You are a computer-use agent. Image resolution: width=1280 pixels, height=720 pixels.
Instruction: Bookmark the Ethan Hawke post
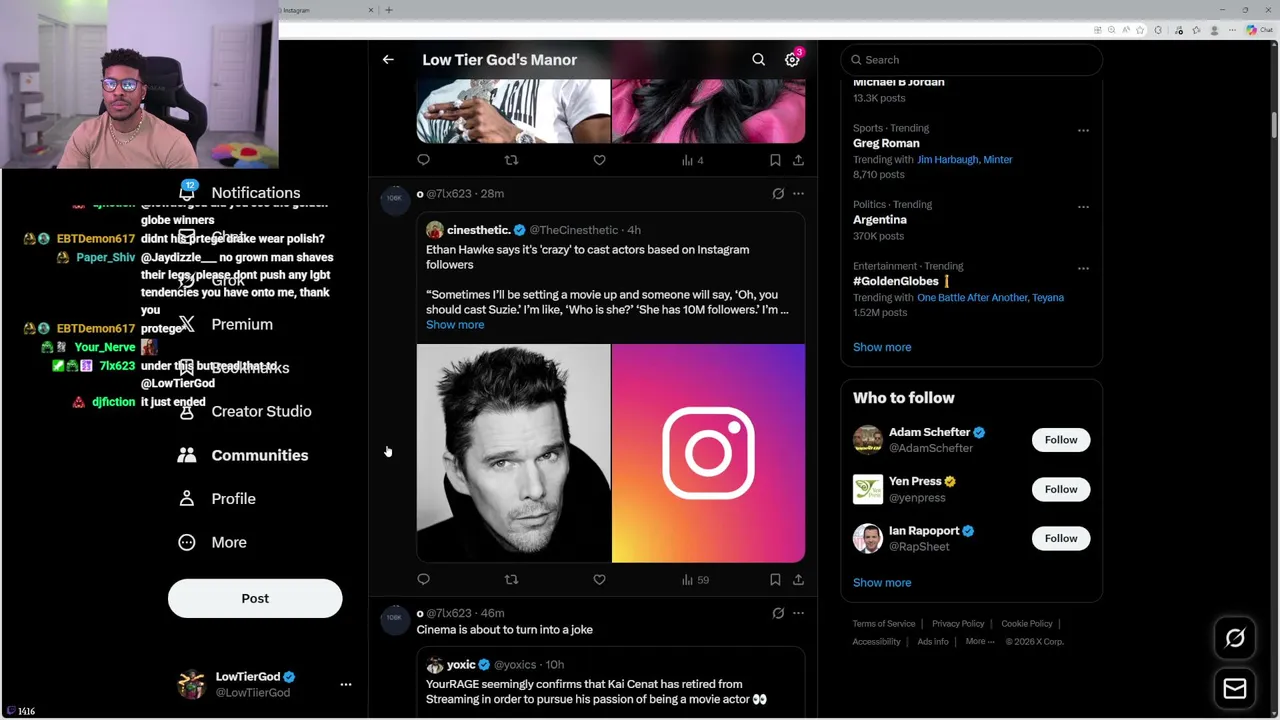tap(775, 579)
